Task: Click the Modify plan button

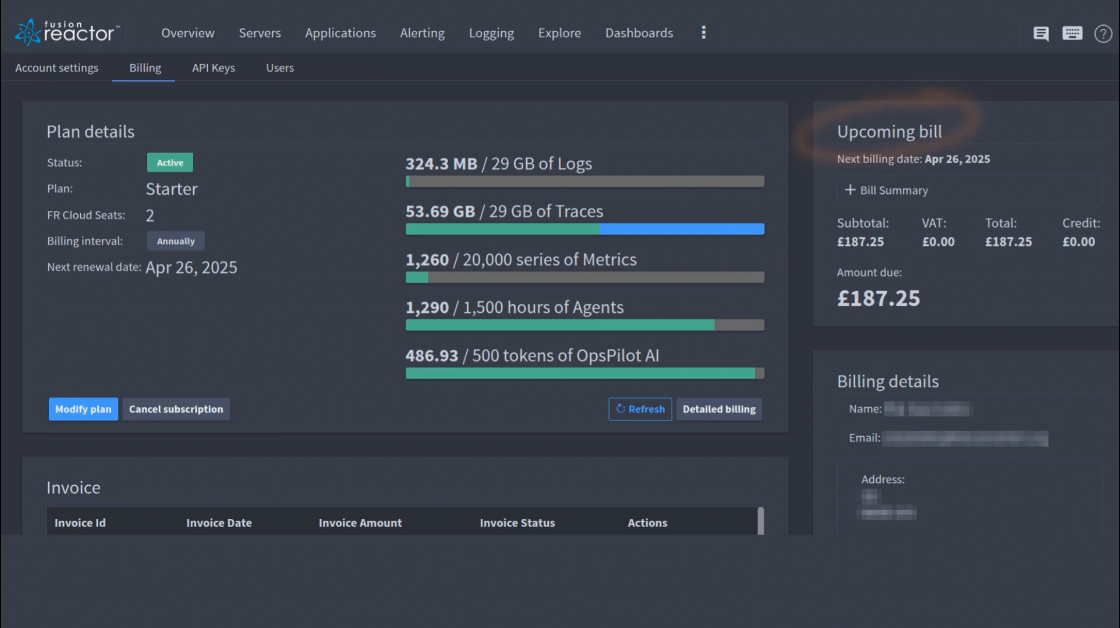Action: click(x=83, y=409)
